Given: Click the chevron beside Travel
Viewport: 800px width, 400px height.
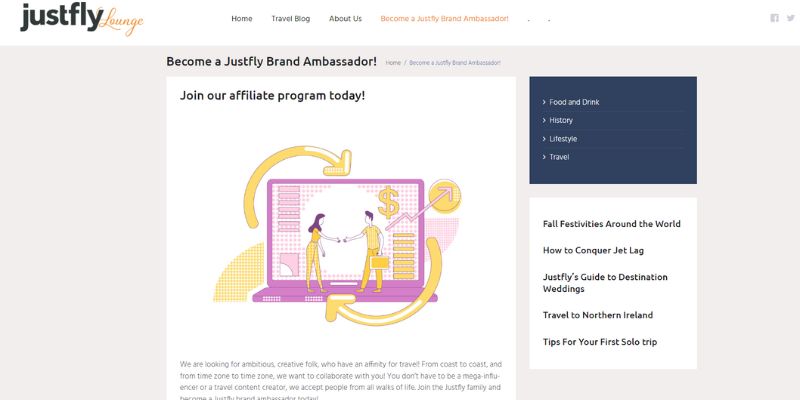Looking at the screenshot, I should pos(544,157).
